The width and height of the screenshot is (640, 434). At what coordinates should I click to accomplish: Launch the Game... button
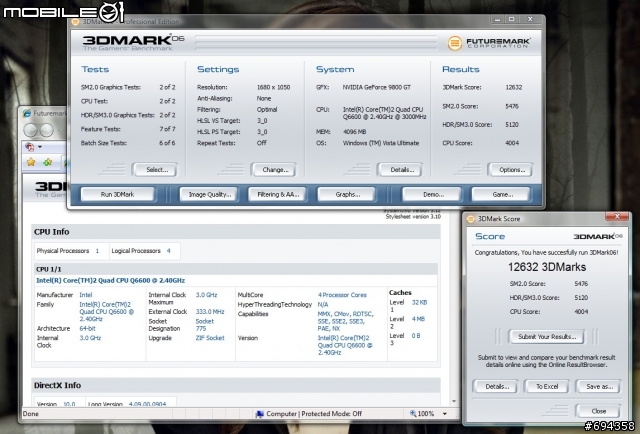click(501, 194)
